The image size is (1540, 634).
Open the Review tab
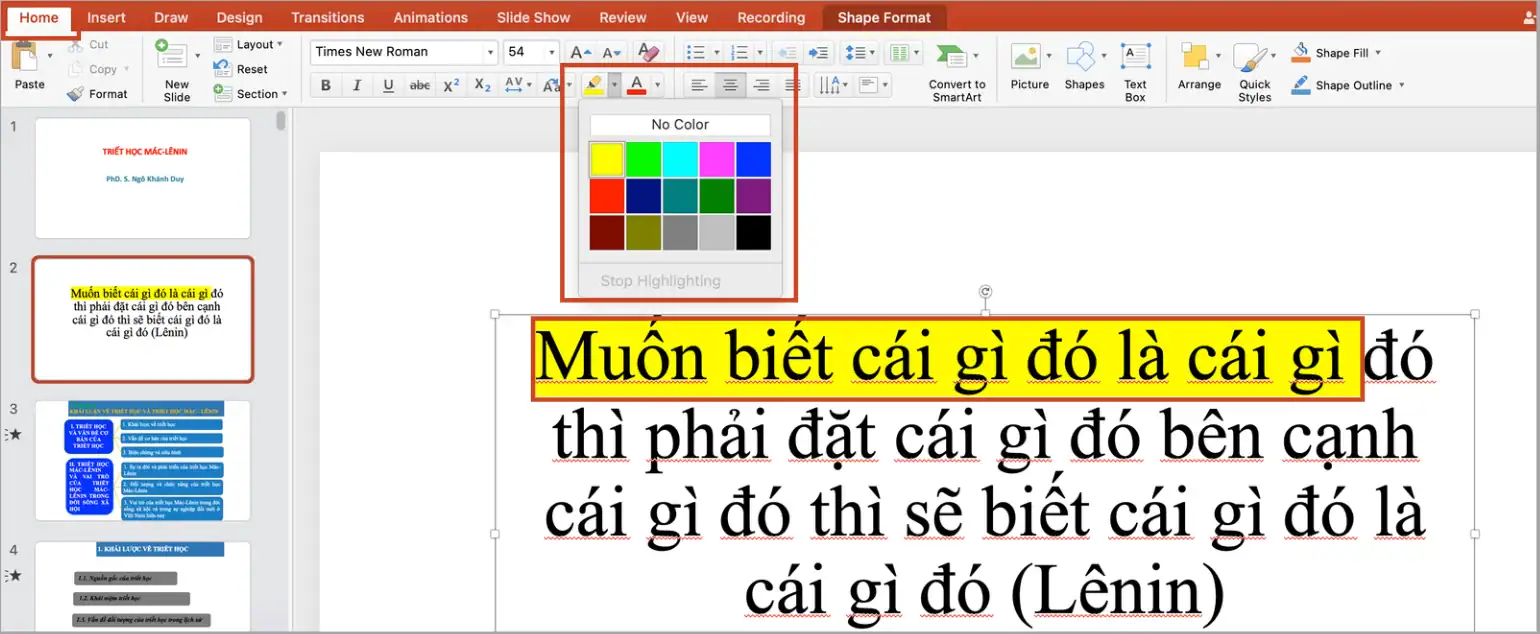623,17
